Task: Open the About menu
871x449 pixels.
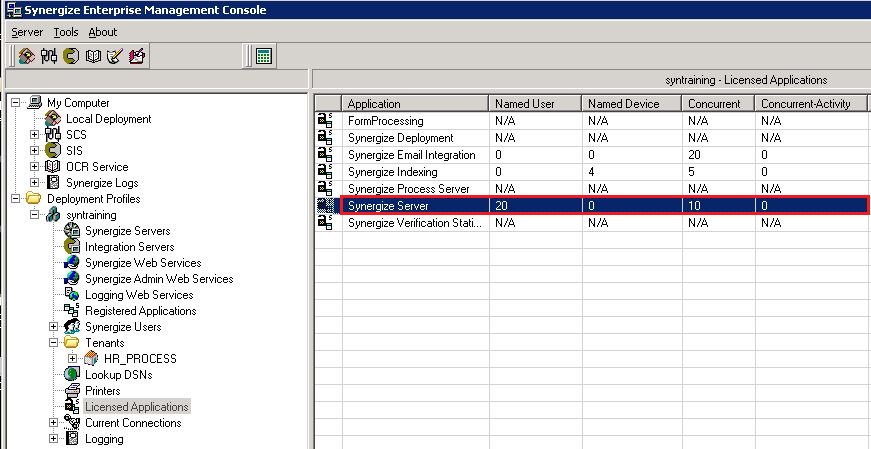Action: (x=103, y=32)
